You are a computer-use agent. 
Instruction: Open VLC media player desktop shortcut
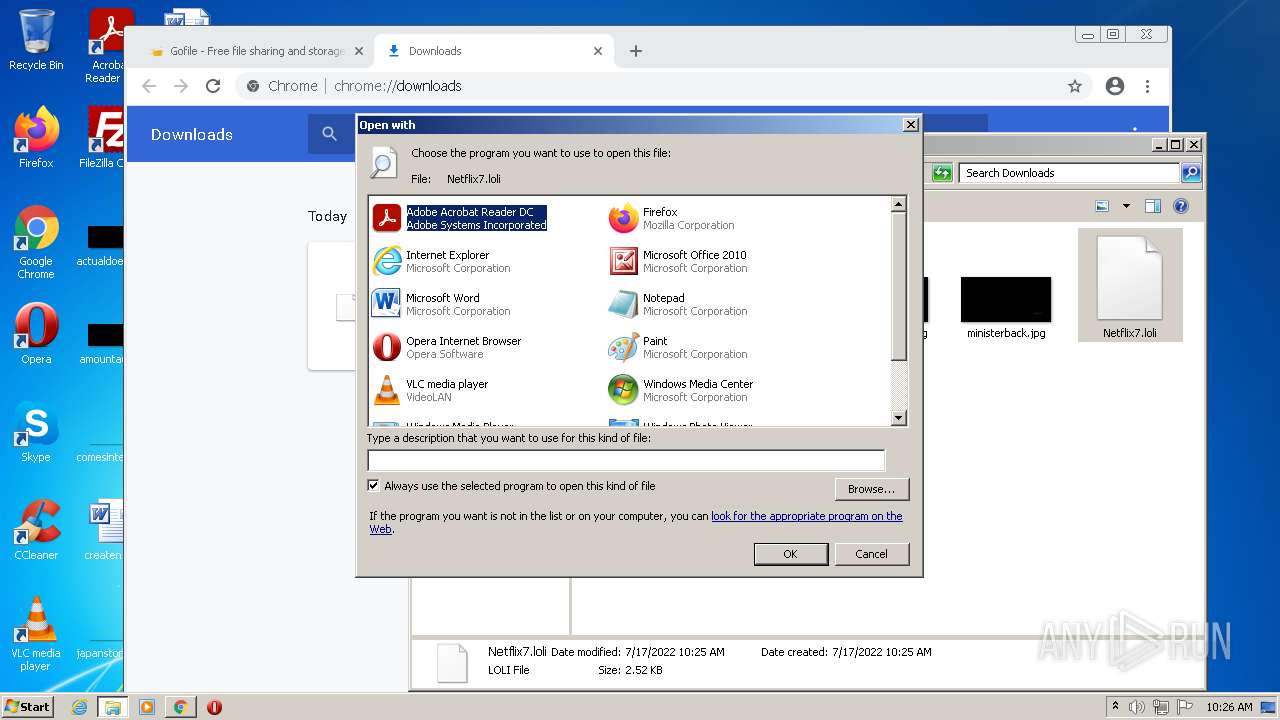pos(36,634)
